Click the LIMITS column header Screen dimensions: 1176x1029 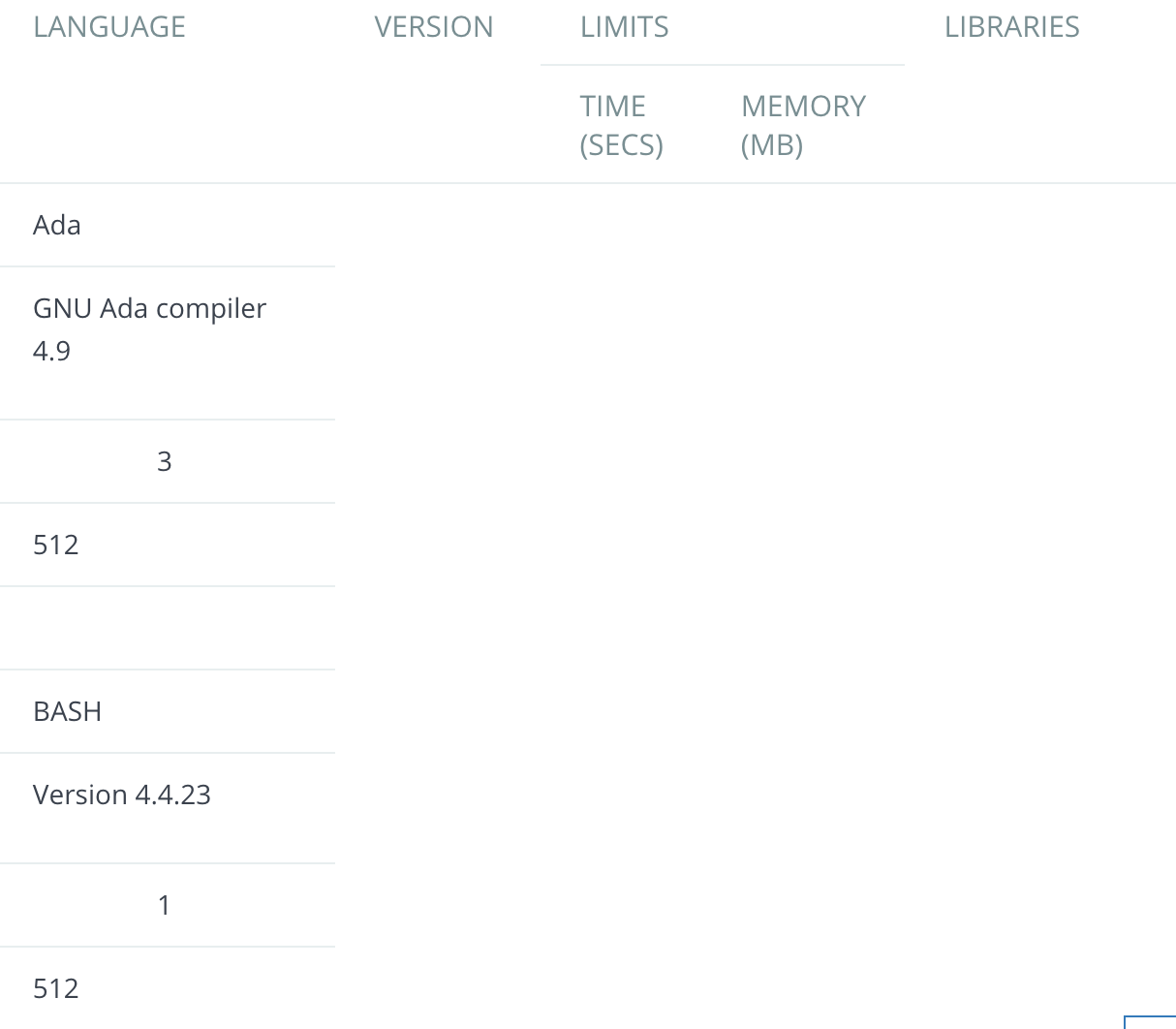click(624, 27)
